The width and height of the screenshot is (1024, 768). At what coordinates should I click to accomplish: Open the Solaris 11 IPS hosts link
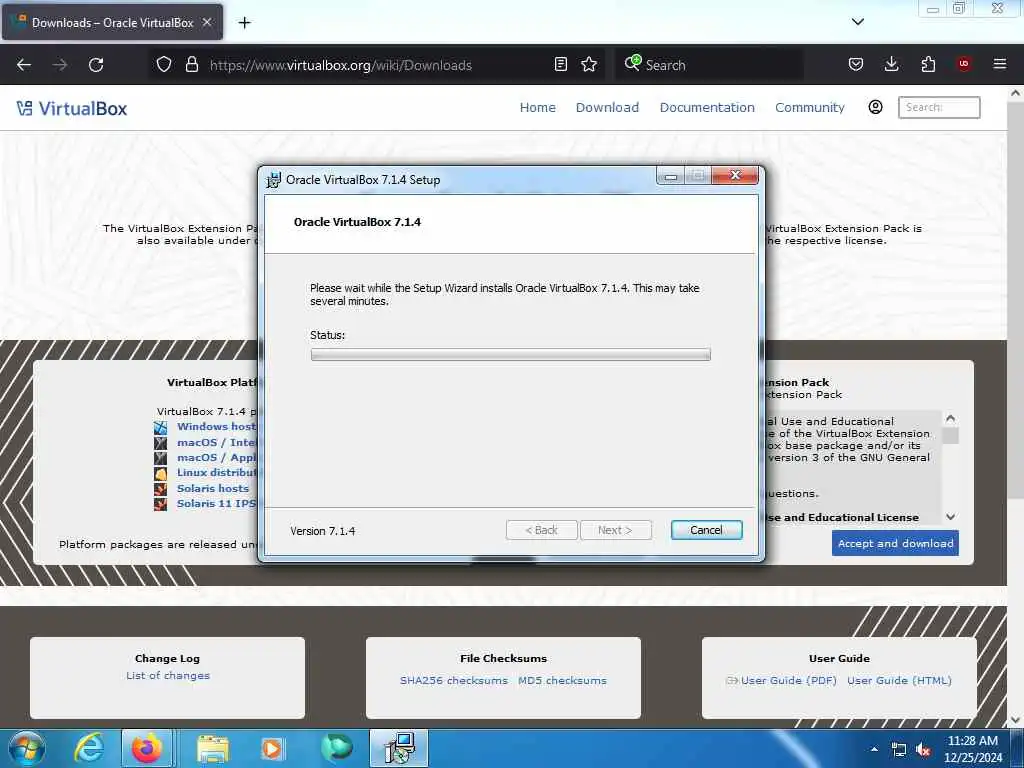[217, 504]
